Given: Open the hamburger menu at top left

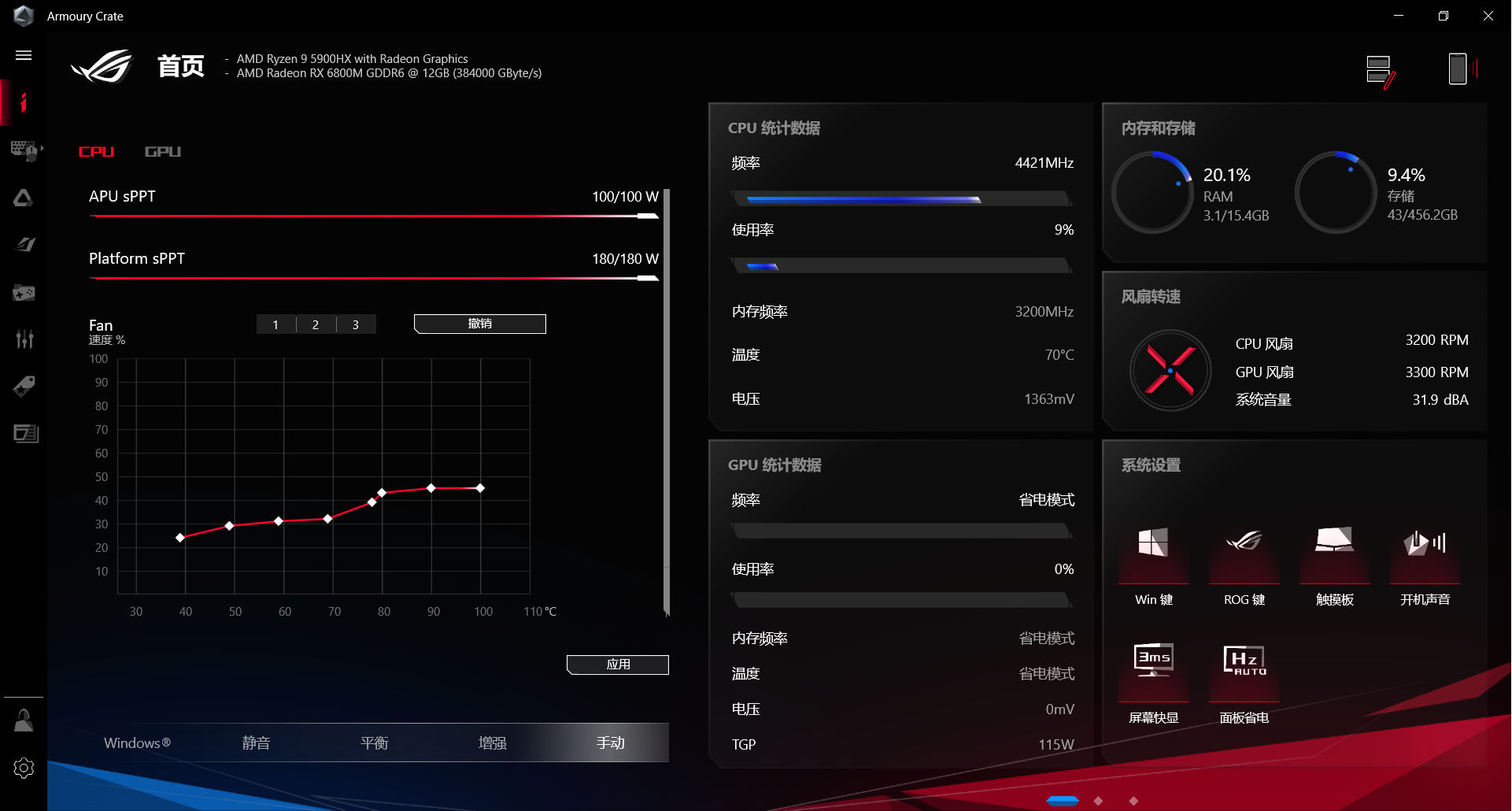Looking at the screenshot, I should click(x=24, y=55).
